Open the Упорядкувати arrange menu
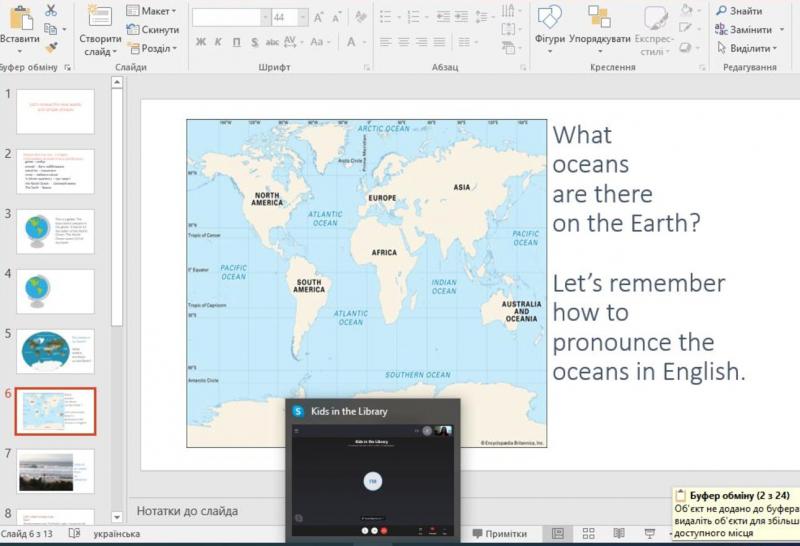The width and height of the screenshot is (800, 546). [x=599, y=28]
